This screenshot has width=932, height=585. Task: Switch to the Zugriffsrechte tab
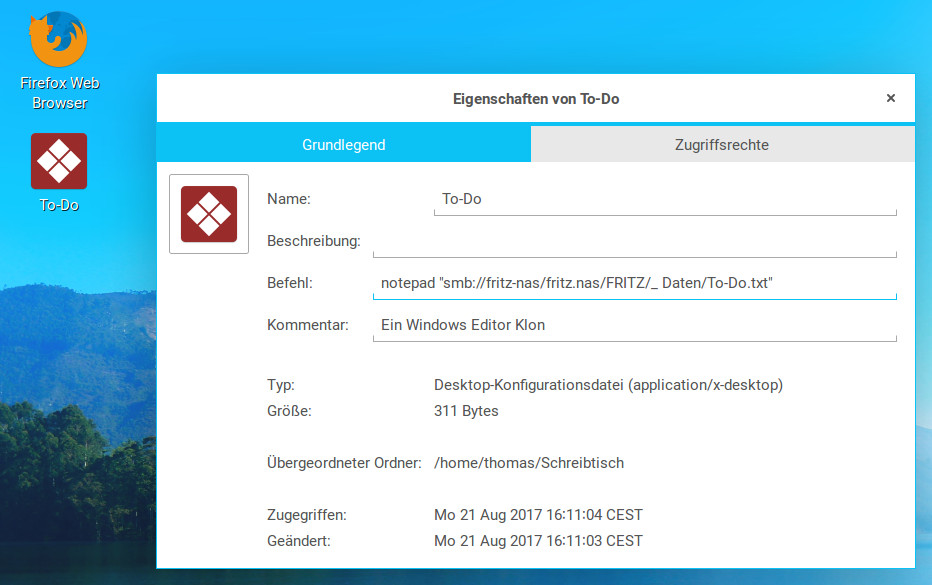pyautogui.click(x=722, y=144)
